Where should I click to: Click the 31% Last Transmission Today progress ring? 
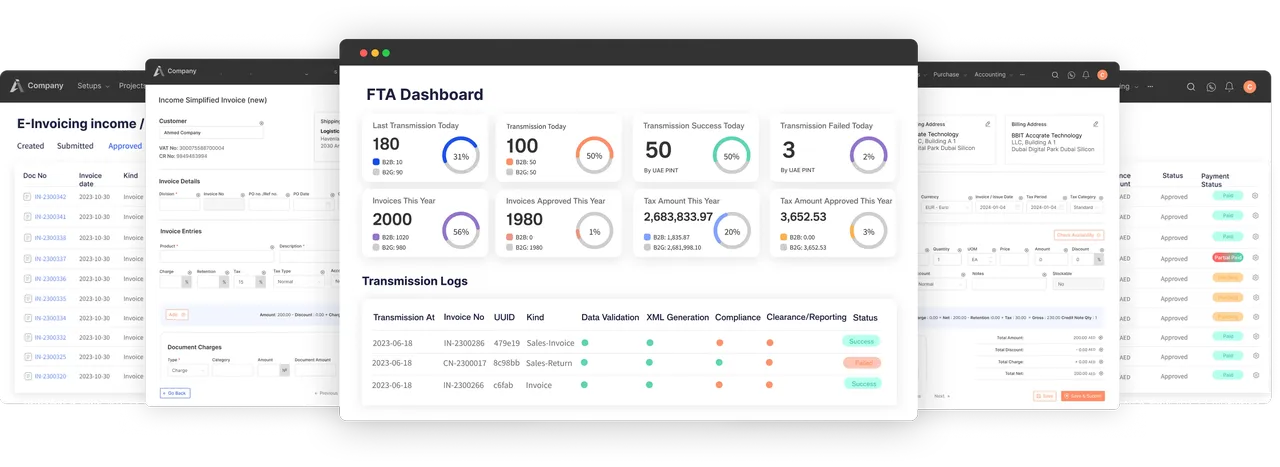point(461,156)
